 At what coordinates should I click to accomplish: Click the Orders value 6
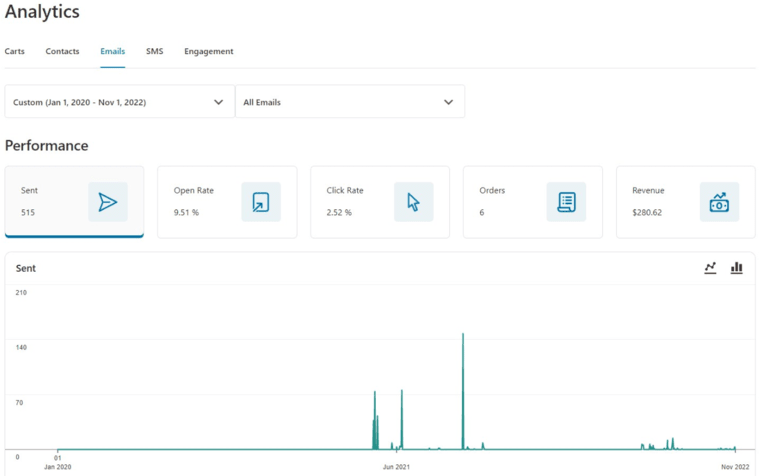pyautogui.click(x=482, y=212)
